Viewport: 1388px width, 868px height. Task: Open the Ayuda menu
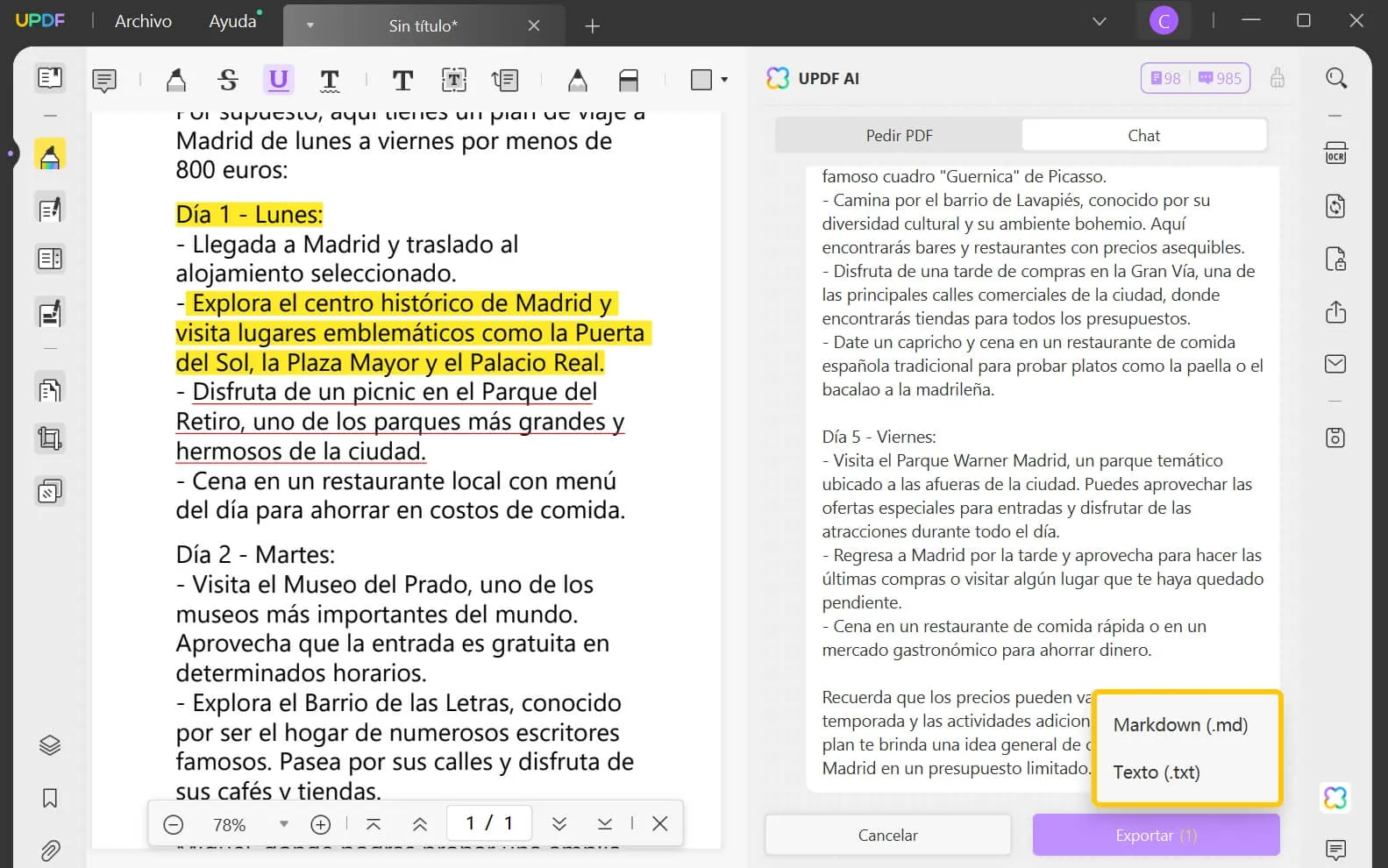click(232, 21)
